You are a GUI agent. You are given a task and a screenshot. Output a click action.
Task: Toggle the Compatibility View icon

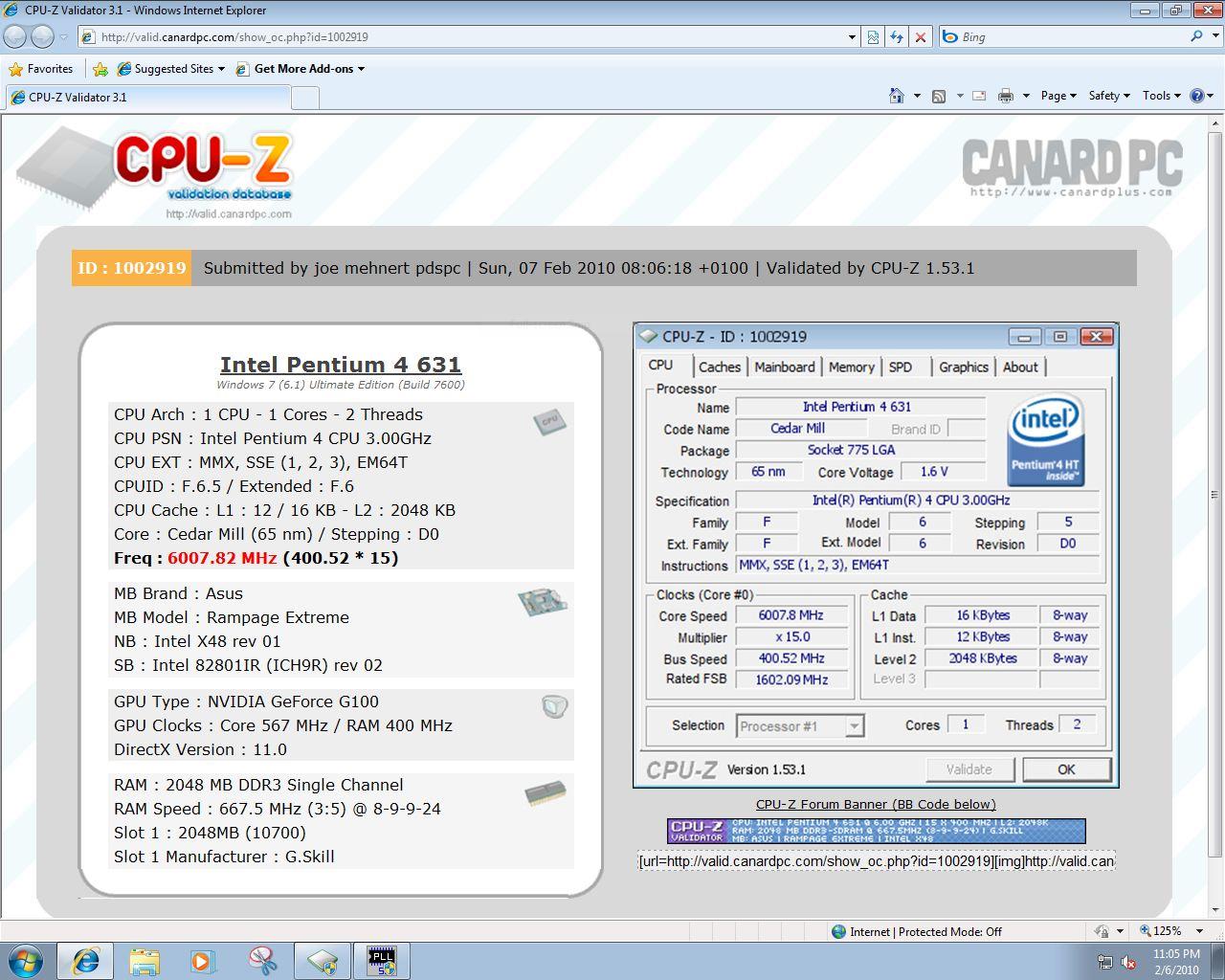click(x=873, y=37)
